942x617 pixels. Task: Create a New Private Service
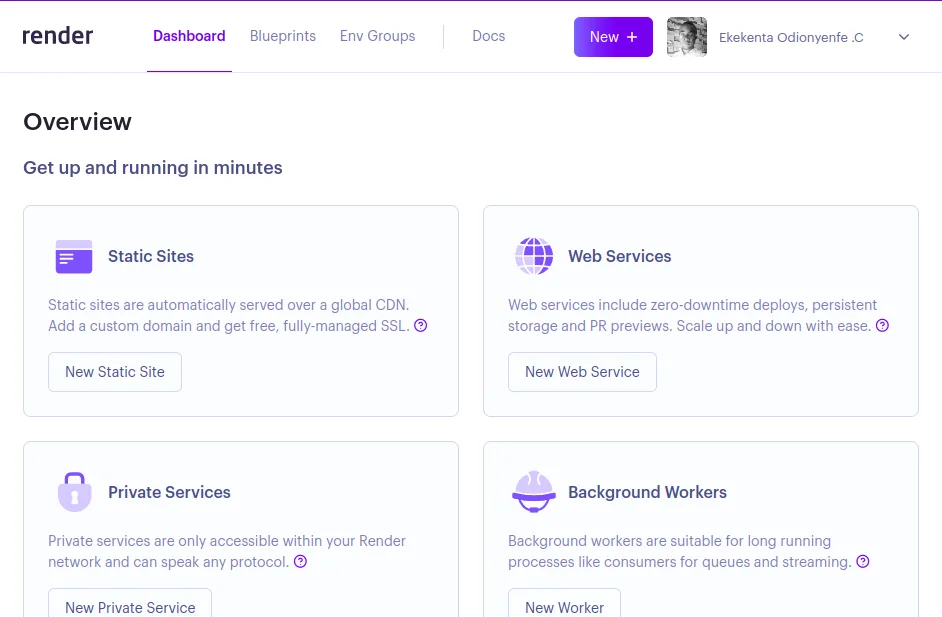[130, 603]
